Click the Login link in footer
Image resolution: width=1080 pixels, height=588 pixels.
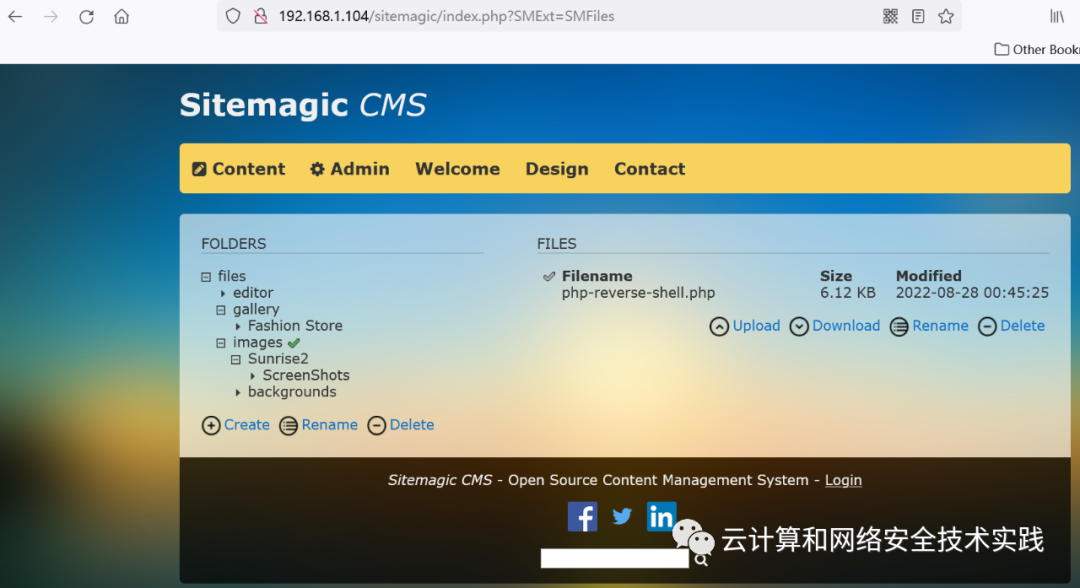tap(843, 480)
